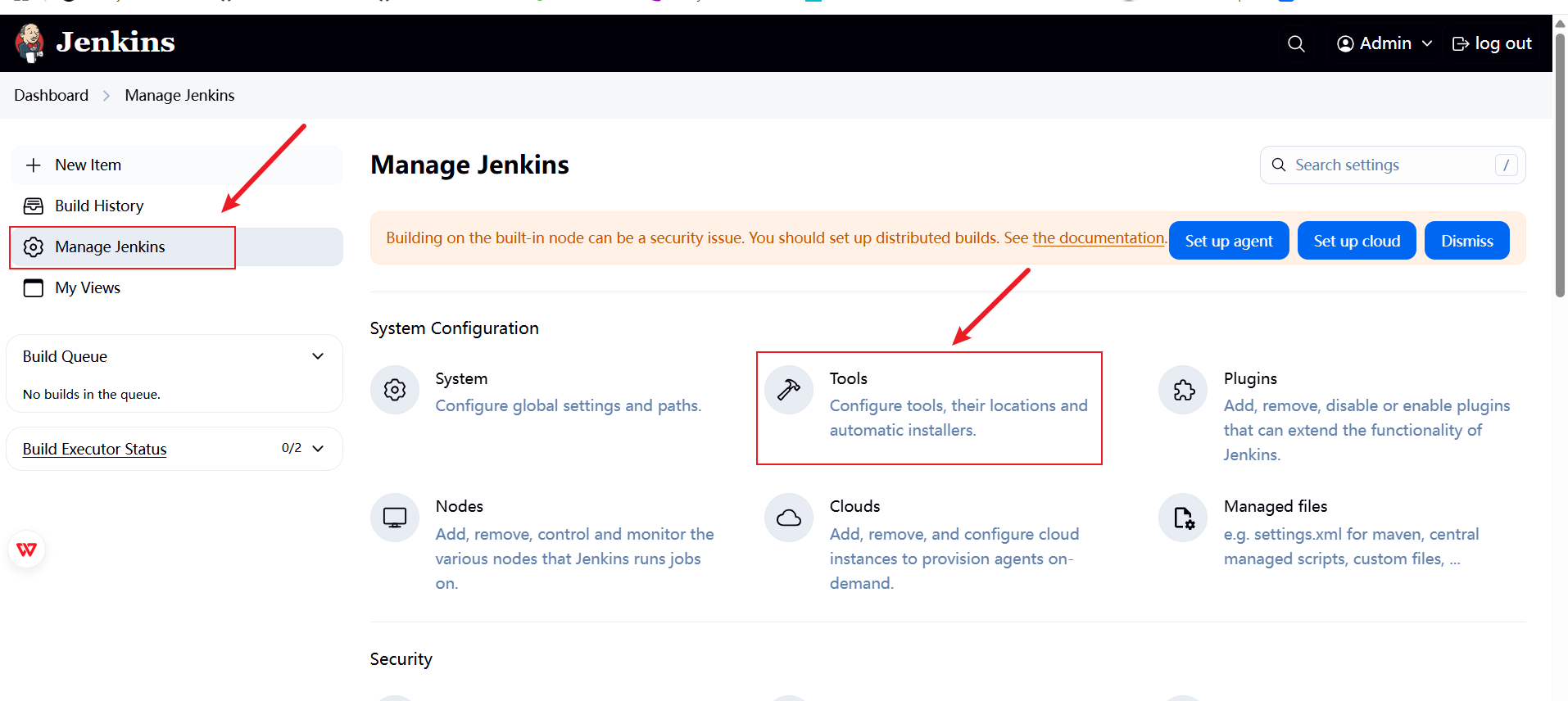Image resolution: width=1568 pixels, height=701 pixels.
Task: Click the System Configuration section heading
Action: tap(454, 328)
